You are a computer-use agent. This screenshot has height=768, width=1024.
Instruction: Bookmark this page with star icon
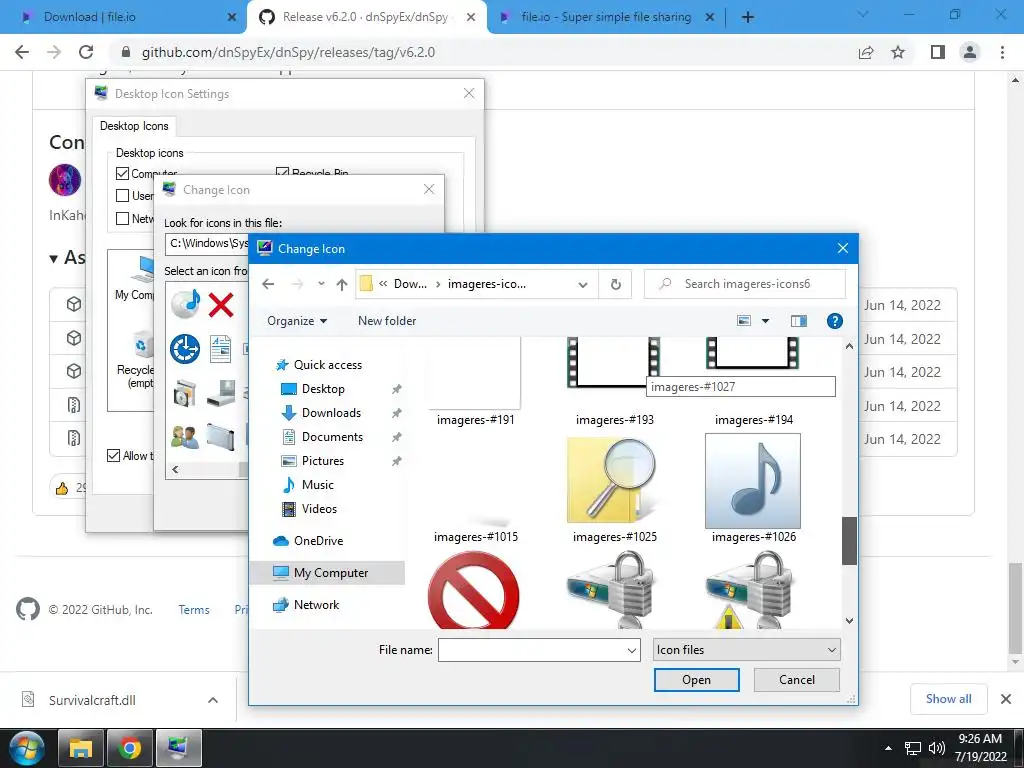click(898, 52)
